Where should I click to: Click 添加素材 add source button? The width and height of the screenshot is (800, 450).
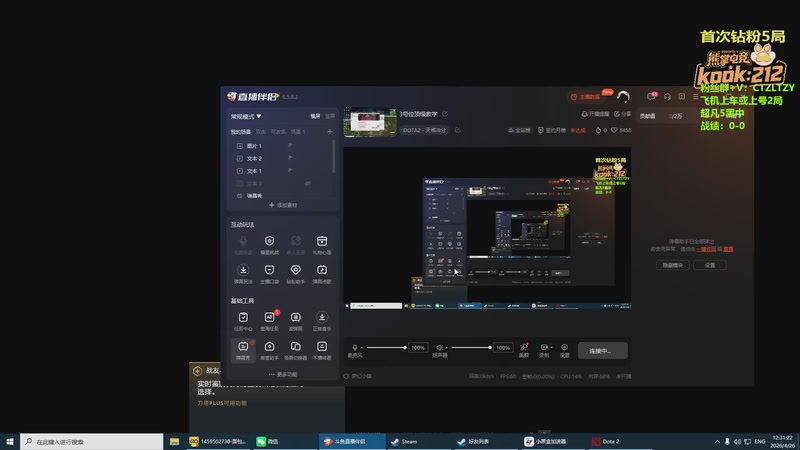point(283,205)
